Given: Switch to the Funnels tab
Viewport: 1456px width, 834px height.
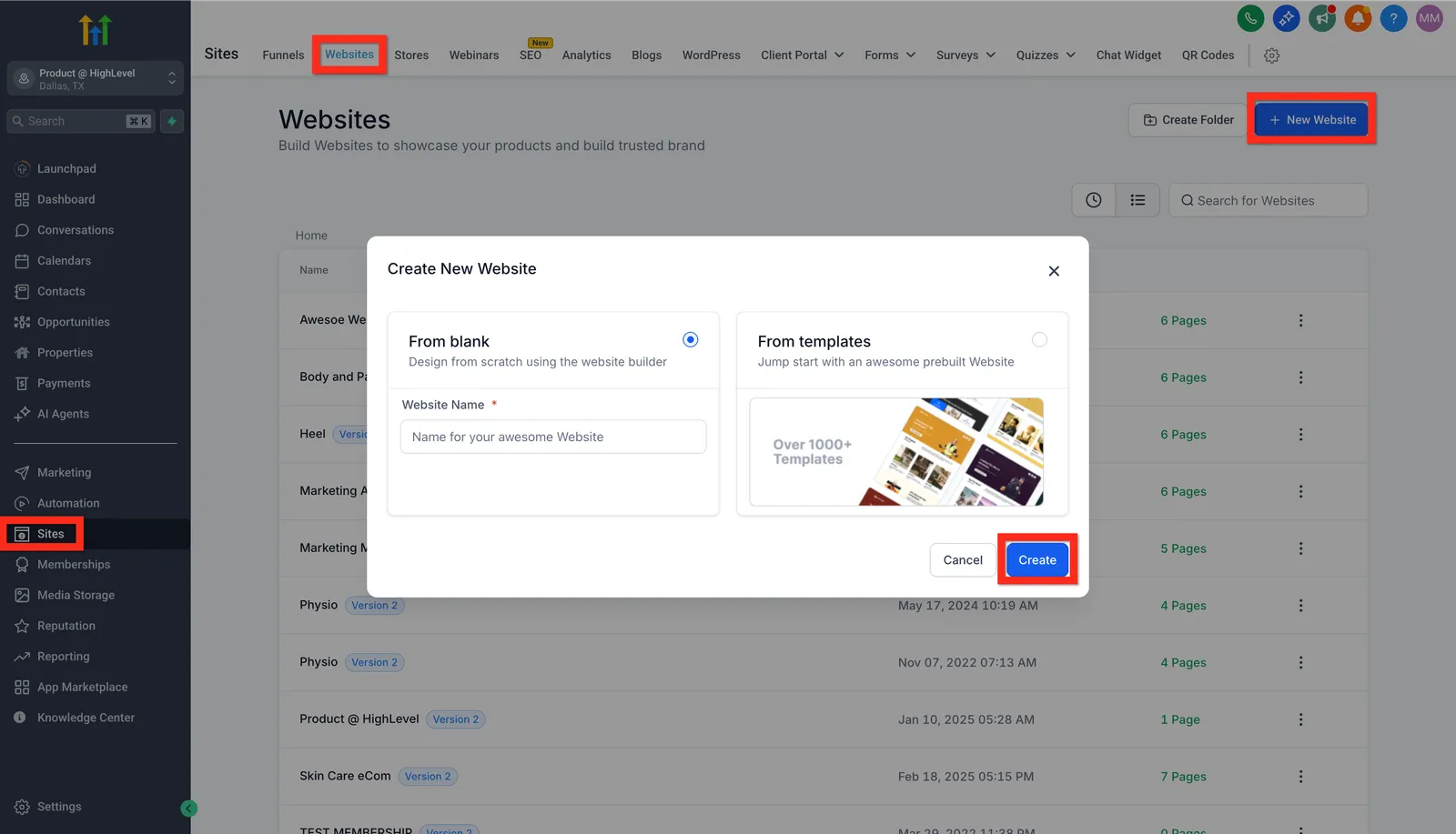Looking at the screenshot, I should click(283, 55).
